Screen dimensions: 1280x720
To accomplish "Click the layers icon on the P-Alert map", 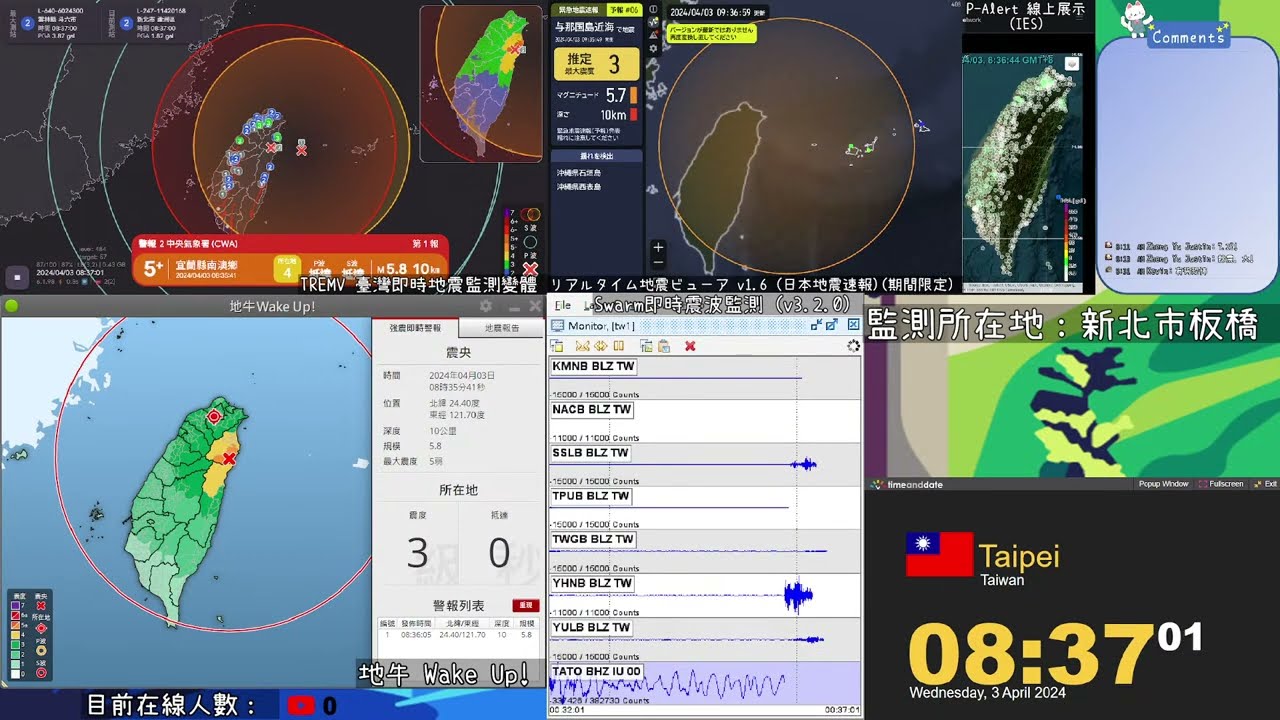I will click(1072, 64).
